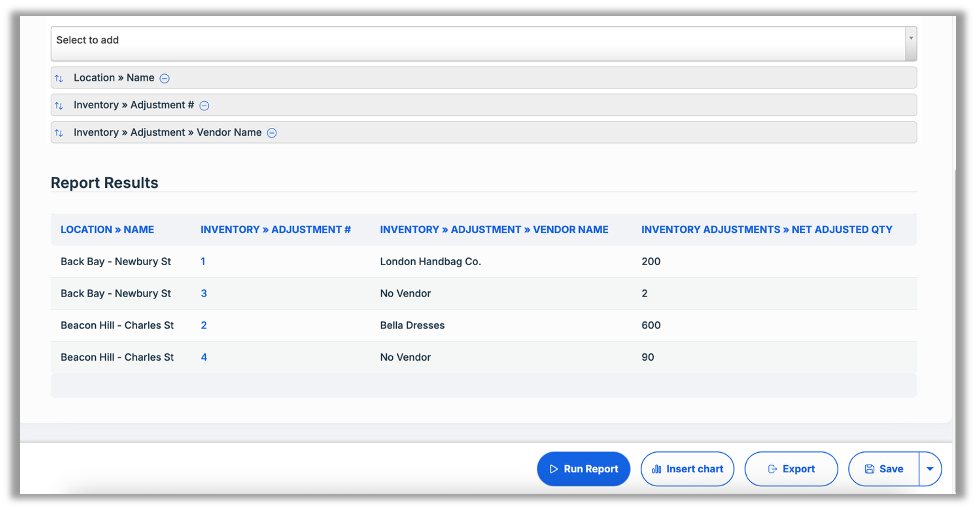This screenshot has width=976, height=510.
Task: Remove the Inventory » Adjustment # field
Action: 204,105
